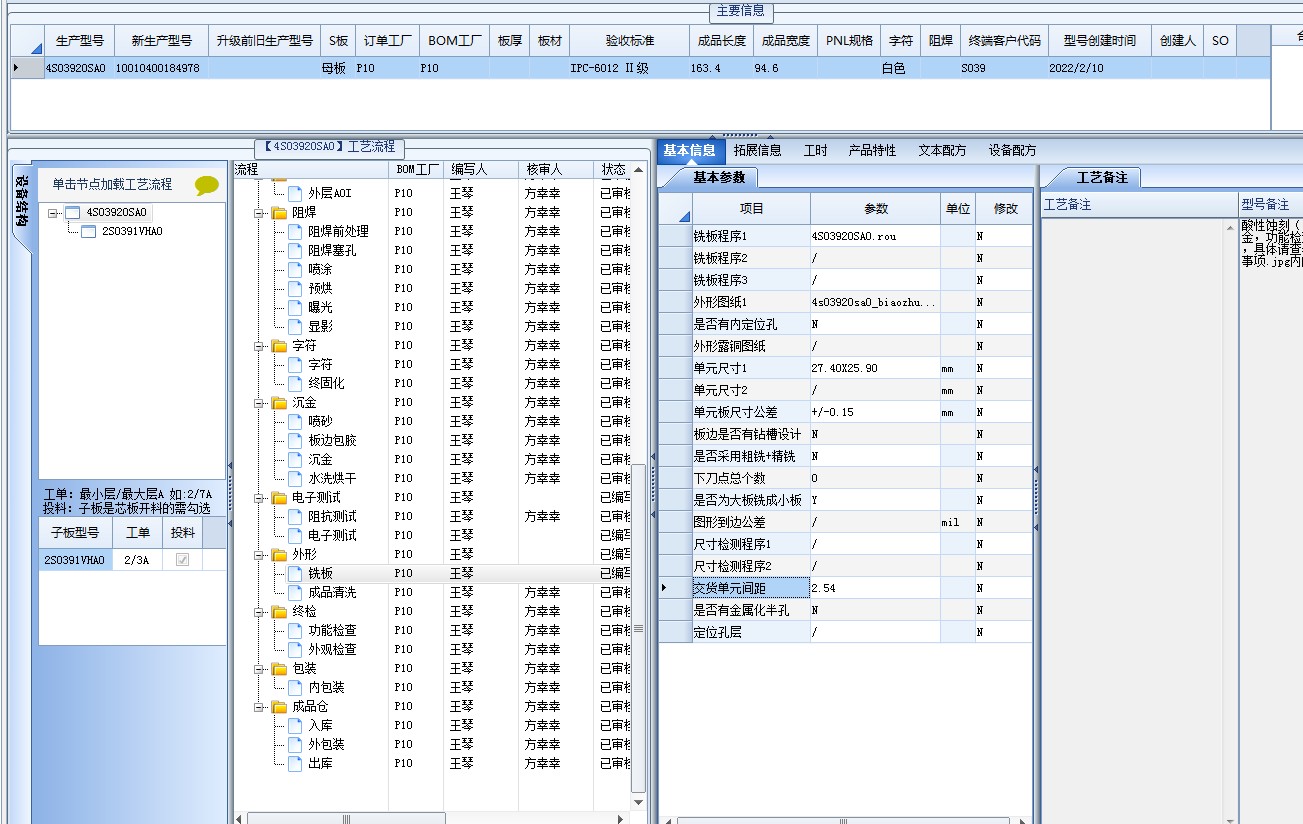The width and height of the screenshot is (1303, 824).
Task: Click the document icon beside 阻抗测试
Action: [x=295, y=516]
